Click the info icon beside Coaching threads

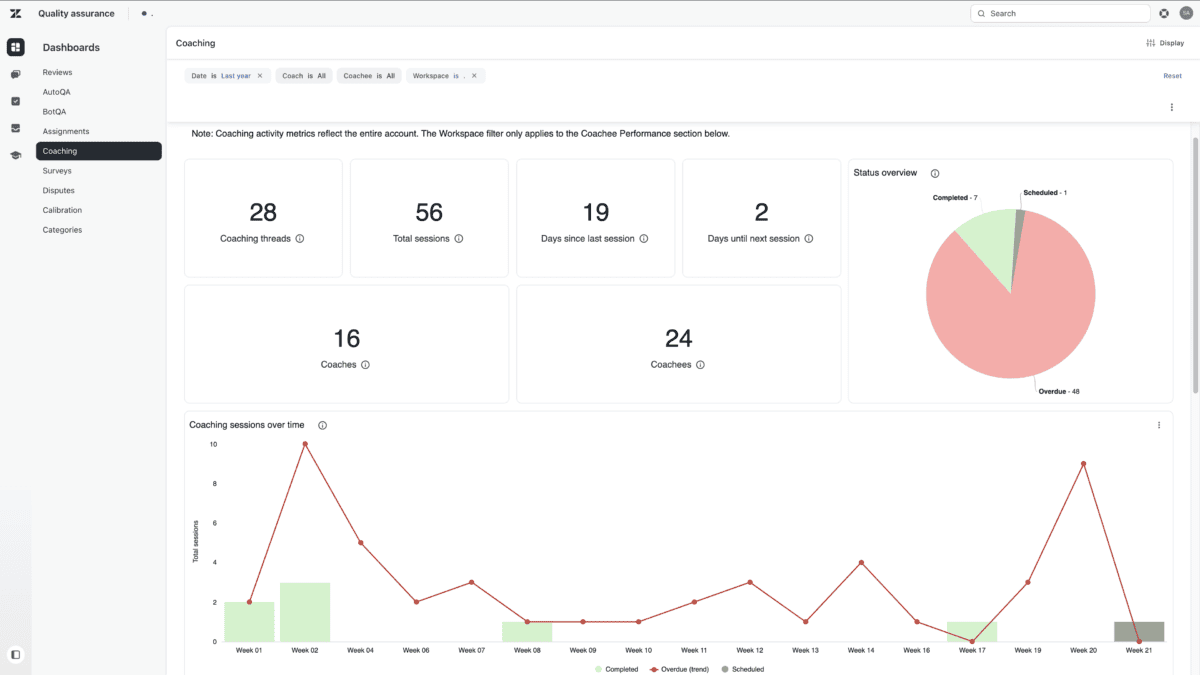pos(300,239)
